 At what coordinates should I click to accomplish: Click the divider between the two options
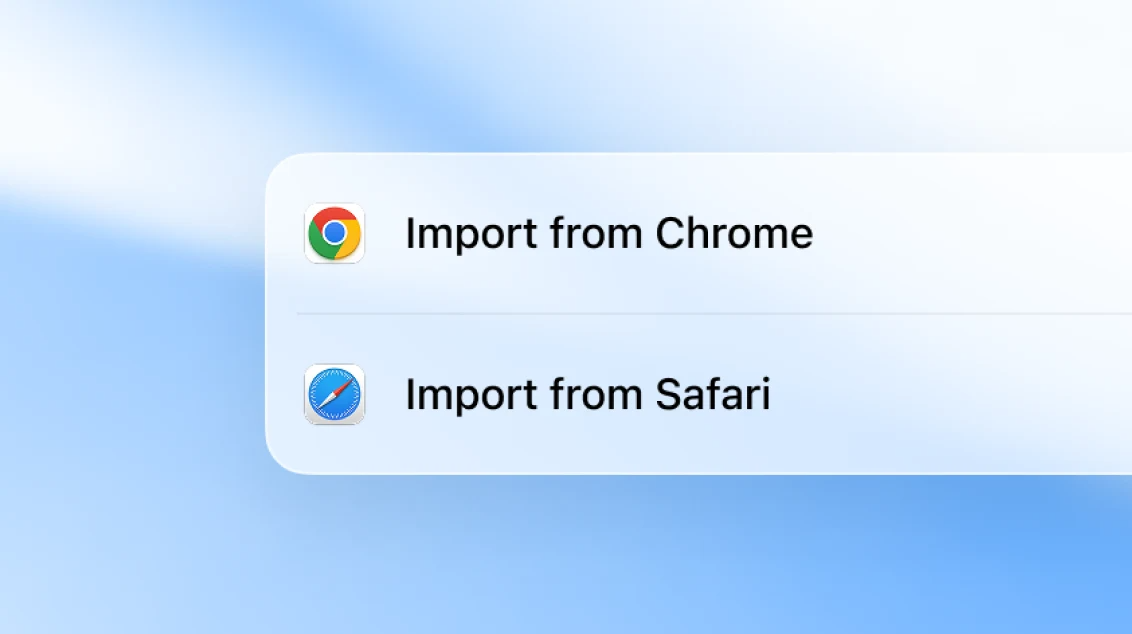pos(700,314)
